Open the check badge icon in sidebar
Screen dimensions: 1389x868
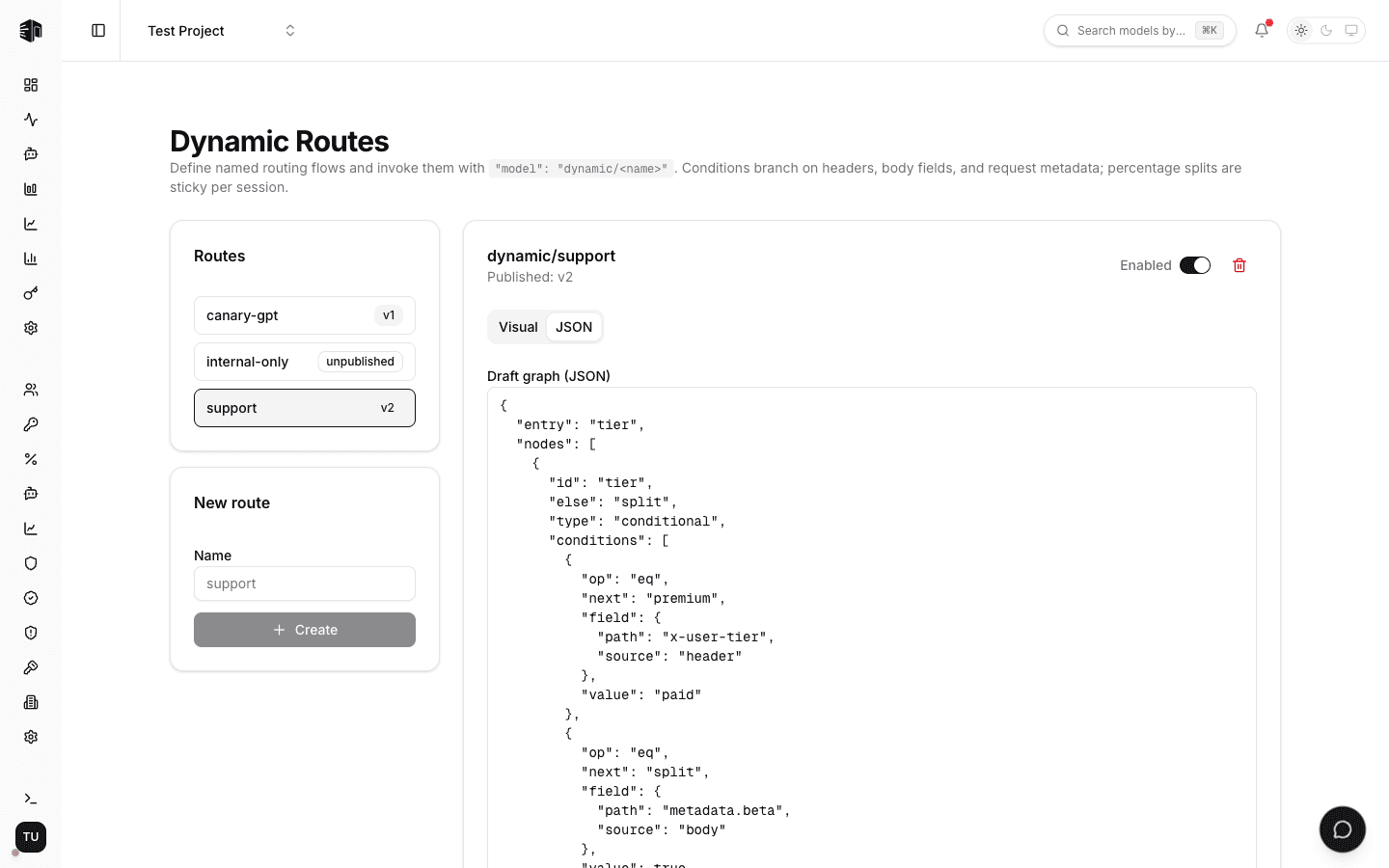coord(31,598)
